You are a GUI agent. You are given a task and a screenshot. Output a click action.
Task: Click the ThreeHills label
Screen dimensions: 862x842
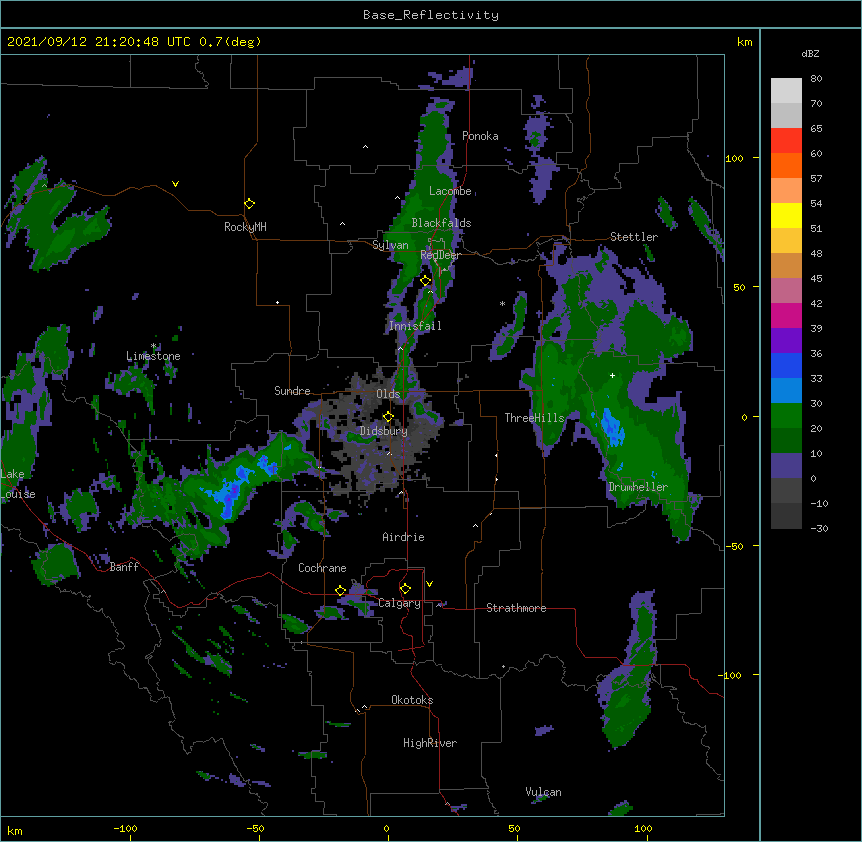534,418
